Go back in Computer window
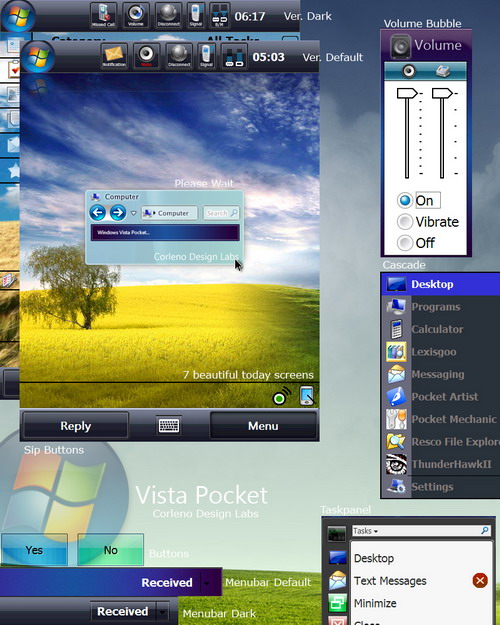 98,212
